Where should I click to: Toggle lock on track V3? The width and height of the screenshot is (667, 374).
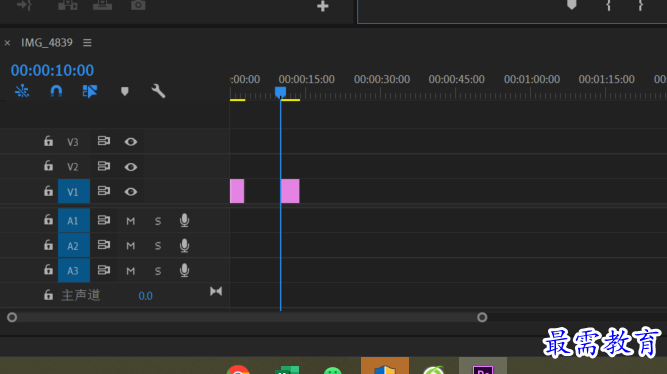pyautogui.click(x=48, y=141)
